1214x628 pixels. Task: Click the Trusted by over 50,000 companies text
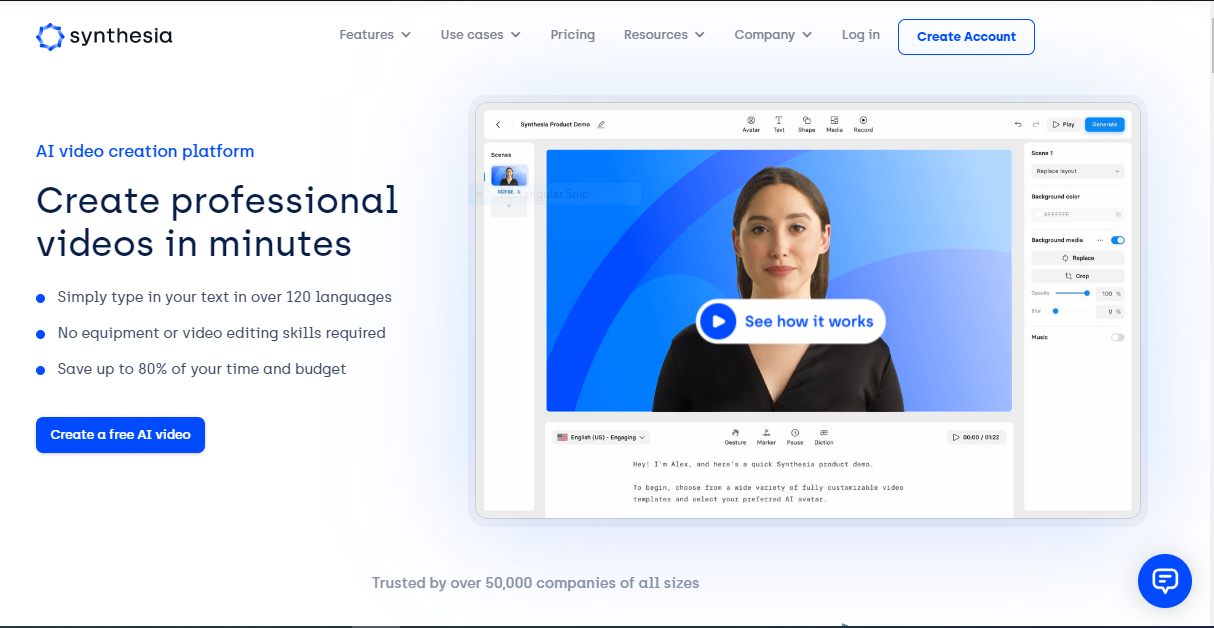click(x=535, y=582)
